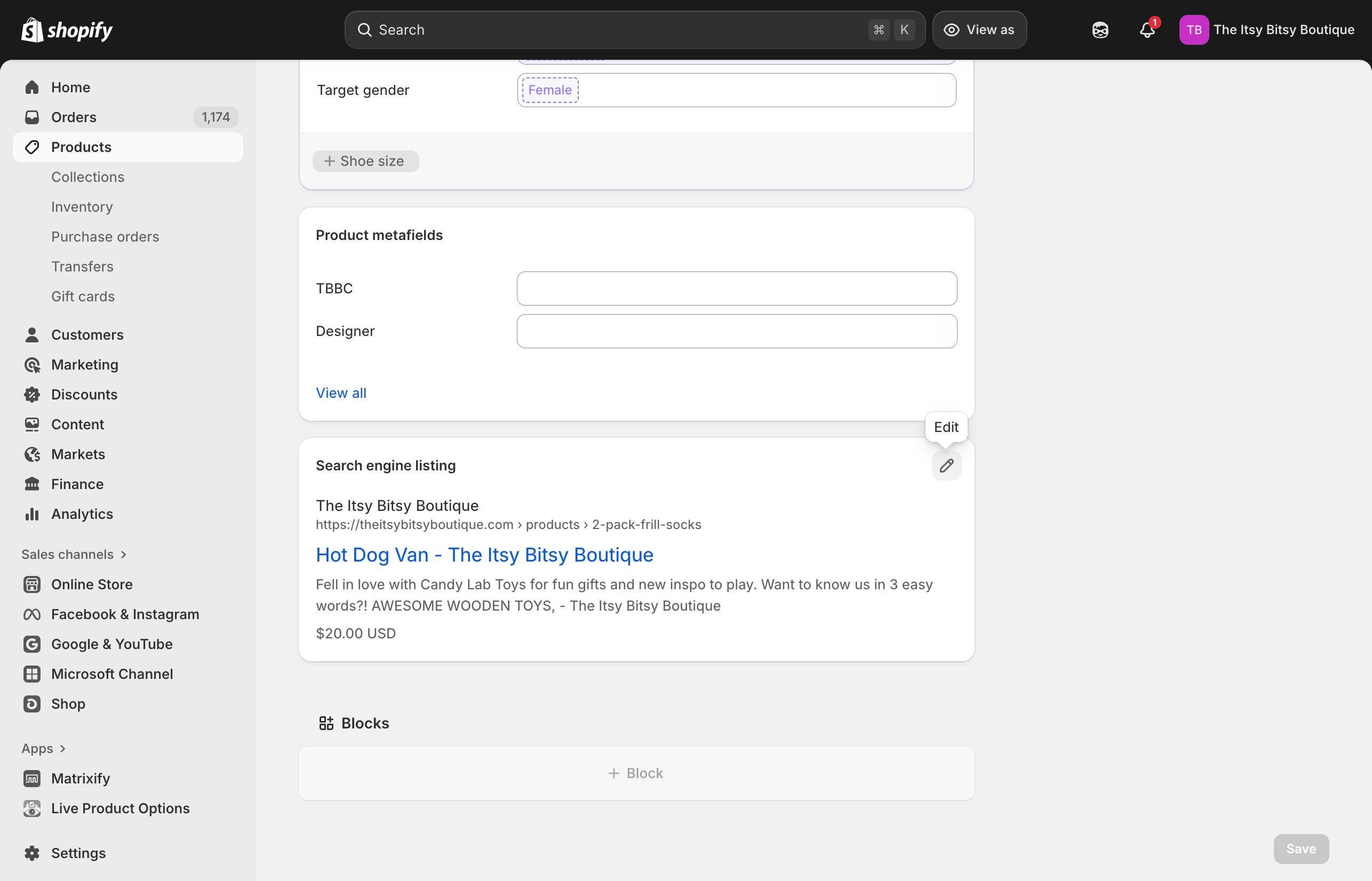Select the Matrixify app icon
Screen dimensions: 1372x881
tap(32, 778)
